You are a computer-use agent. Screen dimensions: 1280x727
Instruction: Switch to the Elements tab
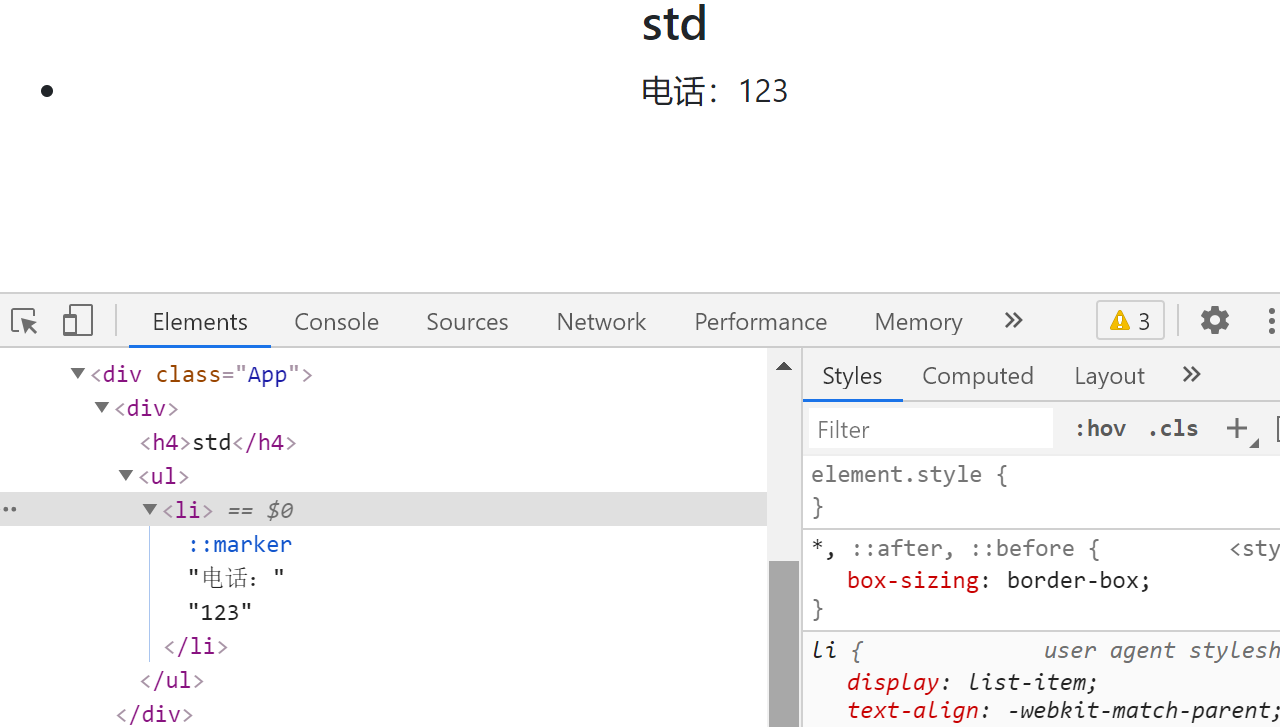coord(200,322)
